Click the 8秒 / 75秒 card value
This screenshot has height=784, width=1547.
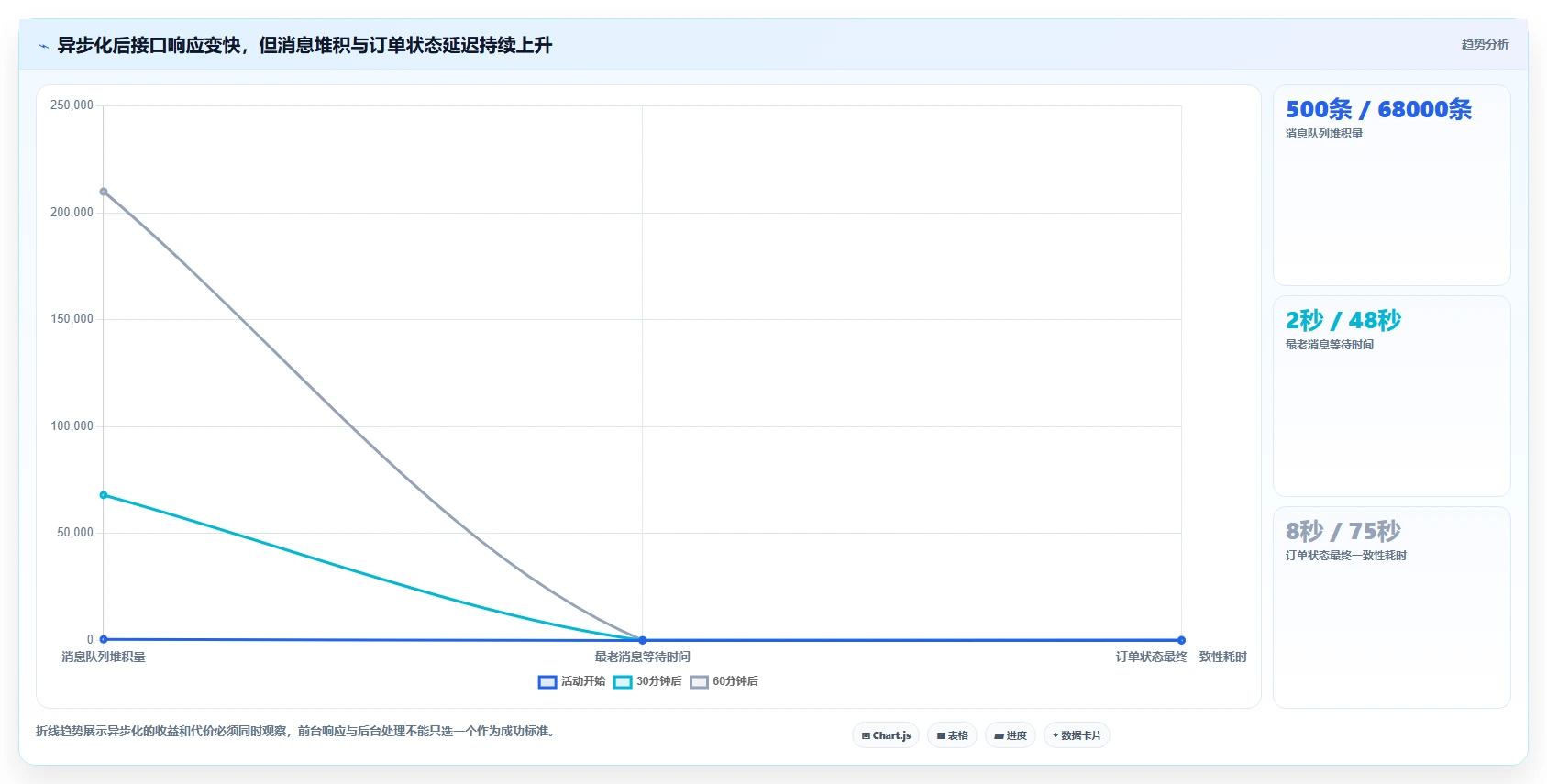pyautogui.click(x=1343, y=531)
